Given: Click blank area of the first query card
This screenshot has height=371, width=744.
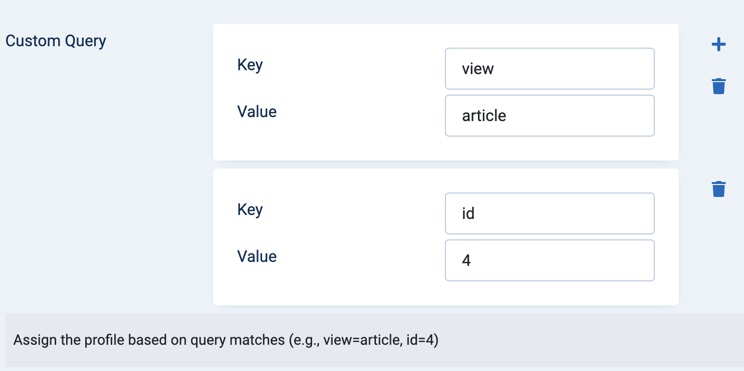Looking at the screenshot, I should 332,142.
